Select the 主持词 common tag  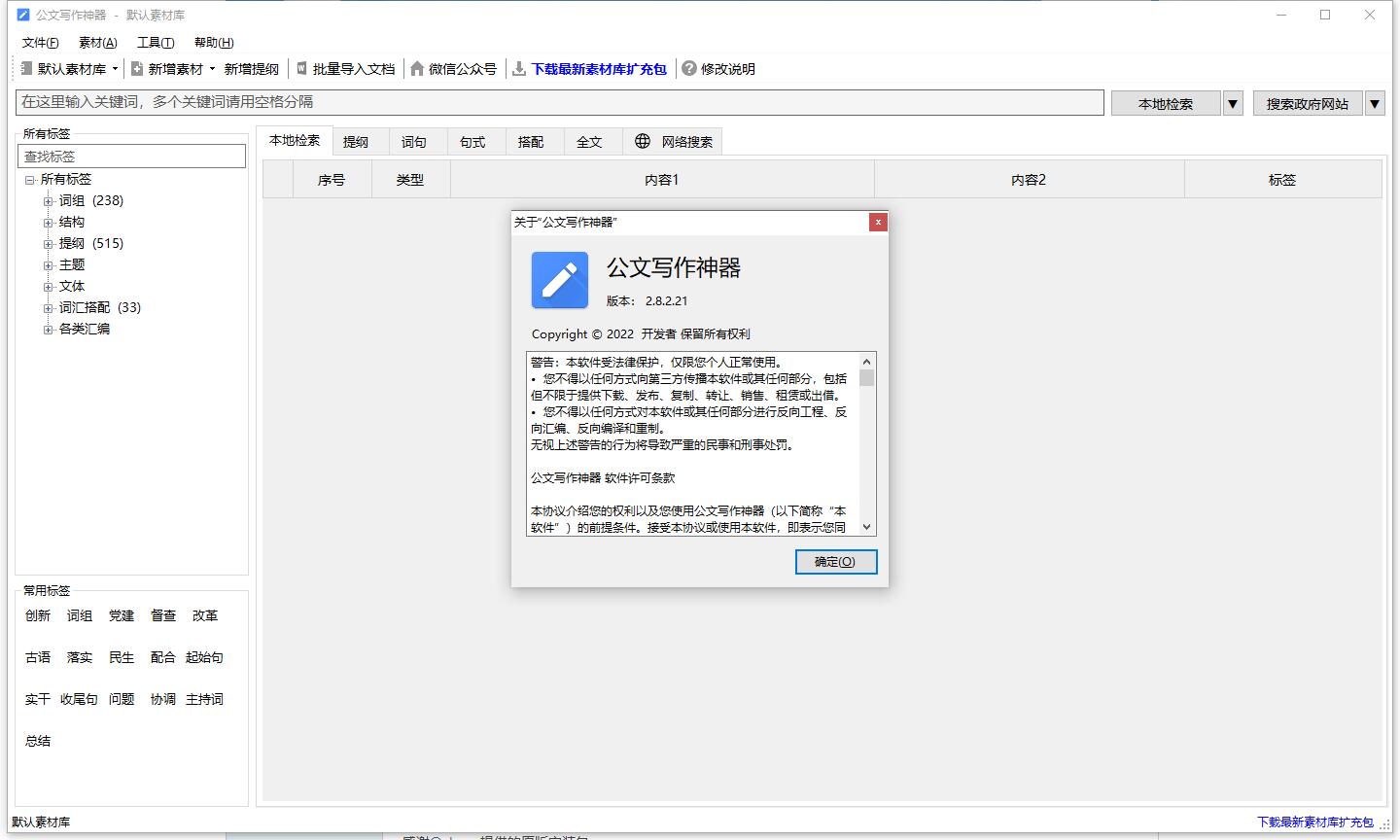204,699
